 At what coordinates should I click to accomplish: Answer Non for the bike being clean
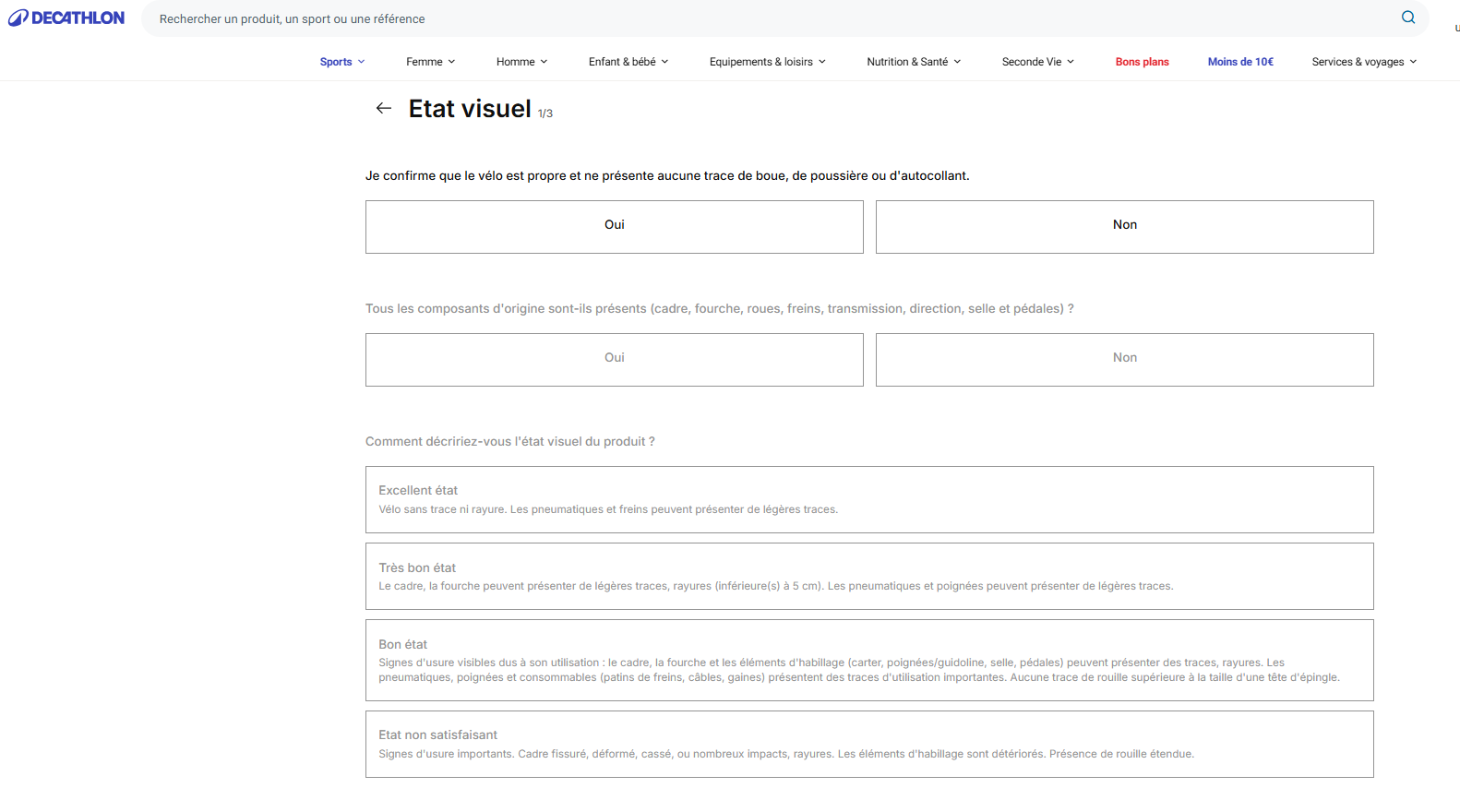(x=1124, y=226)
